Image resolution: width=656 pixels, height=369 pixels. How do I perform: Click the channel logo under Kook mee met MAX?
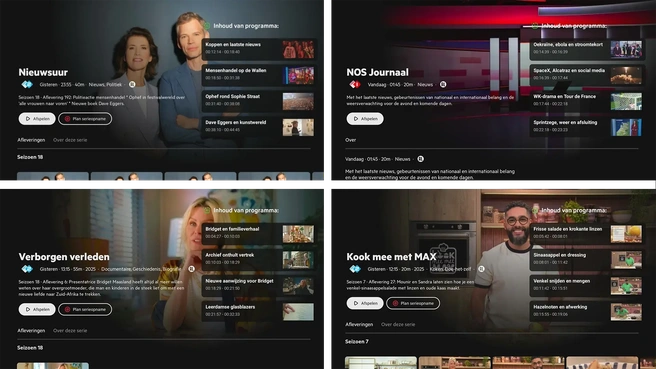pos(355,269)
